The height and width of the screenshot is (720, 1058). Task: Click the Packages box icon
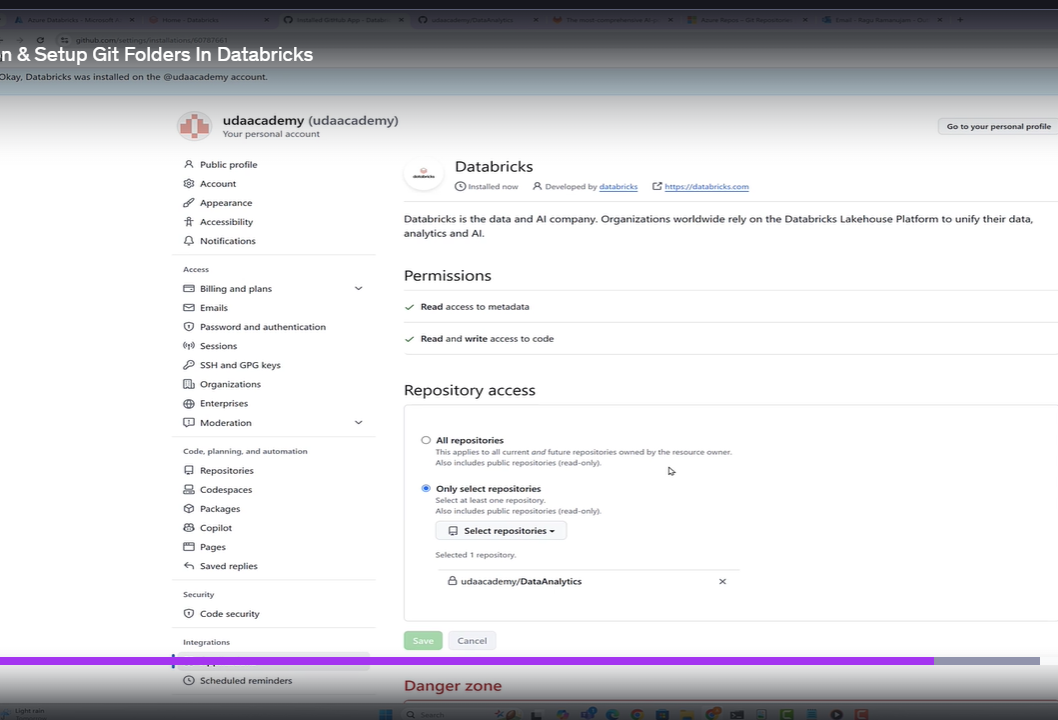pyautogui.click(x=189, y=509)
